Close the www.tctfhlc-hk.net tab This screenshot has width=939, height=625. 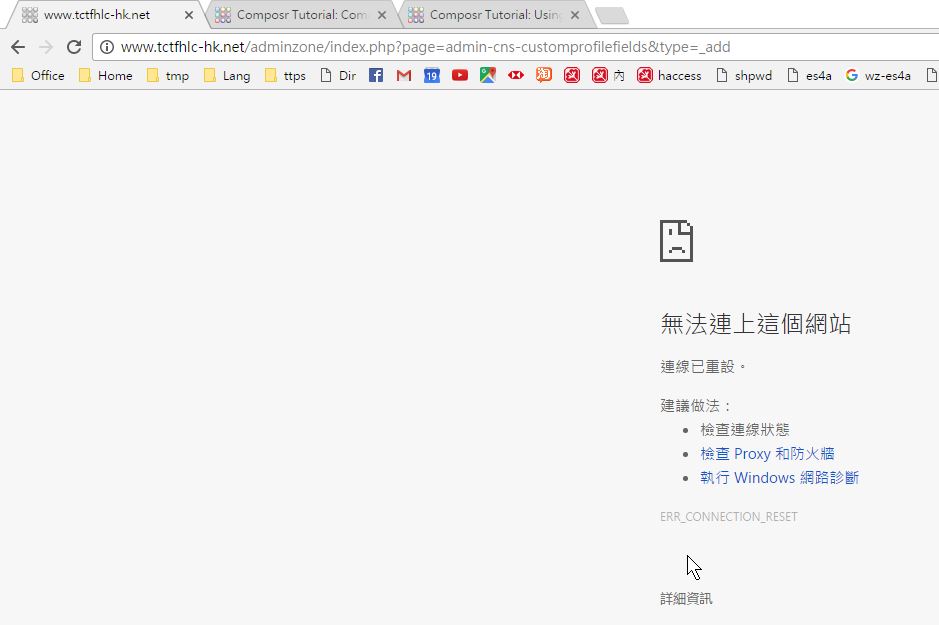[x=189, y=15]
